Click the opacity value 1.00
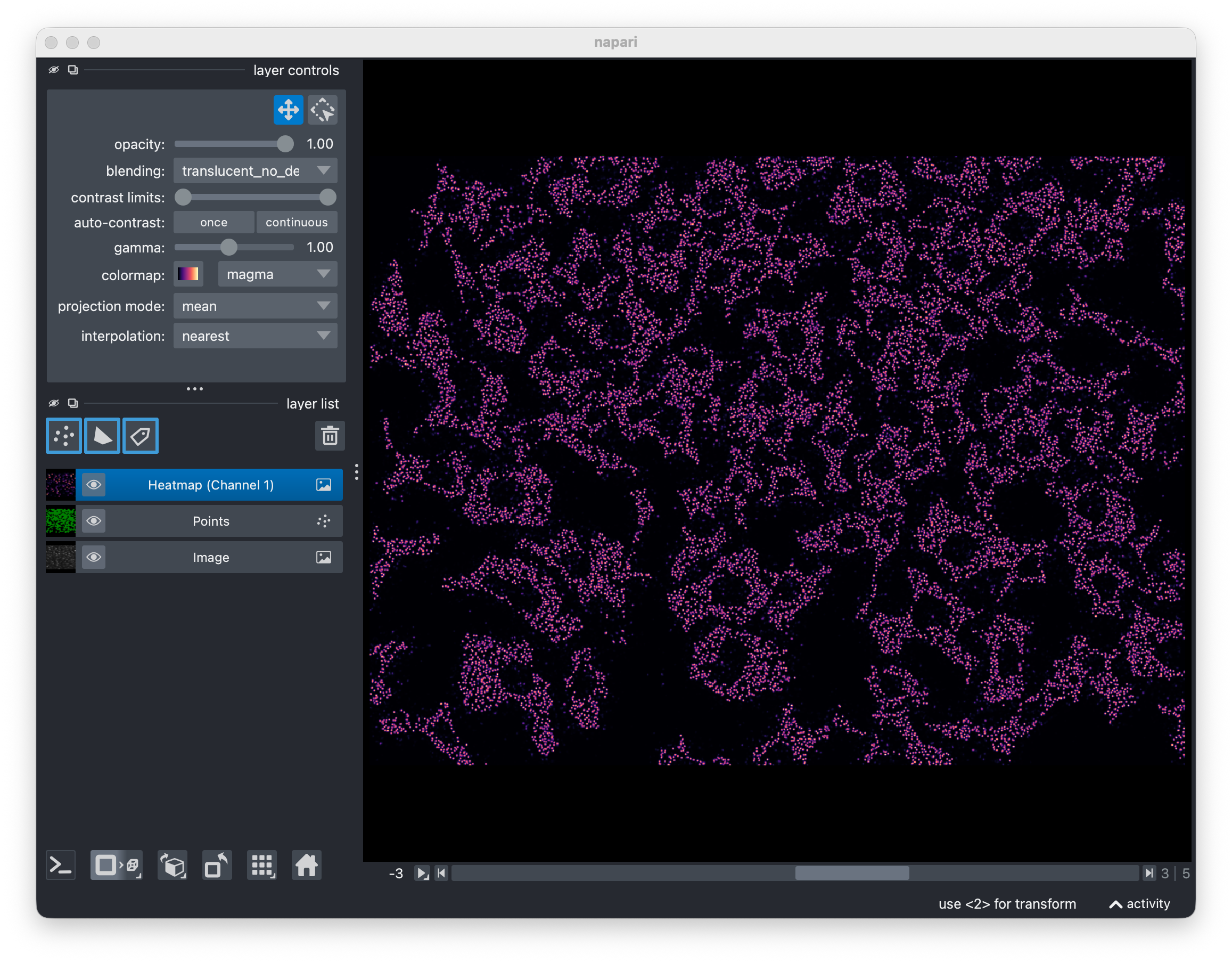1232x963 pixels. pos(320,144)
